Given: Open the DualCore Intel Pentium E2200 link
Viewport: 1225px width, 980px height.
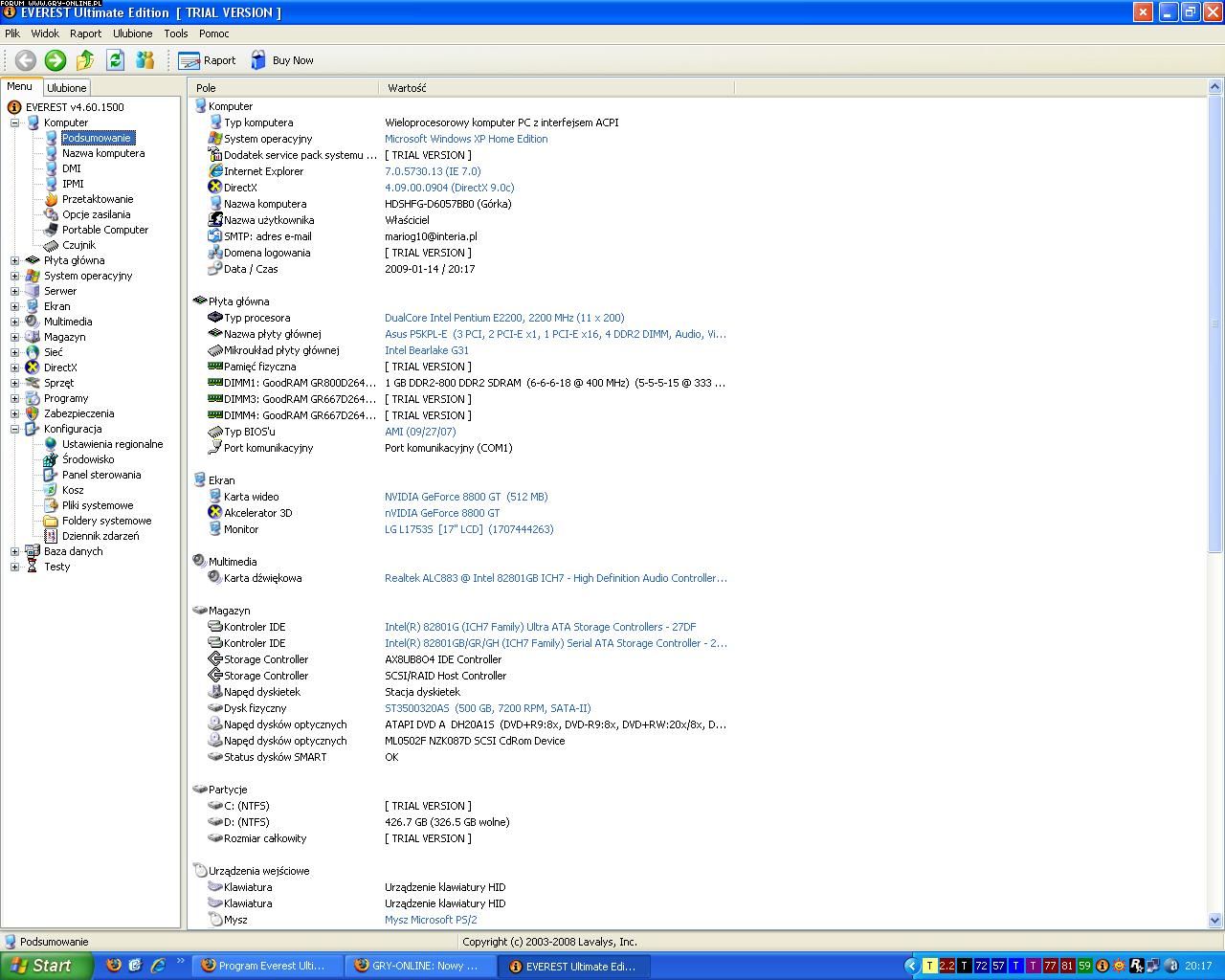Looking at the screenshot, I should coord(504,318).
